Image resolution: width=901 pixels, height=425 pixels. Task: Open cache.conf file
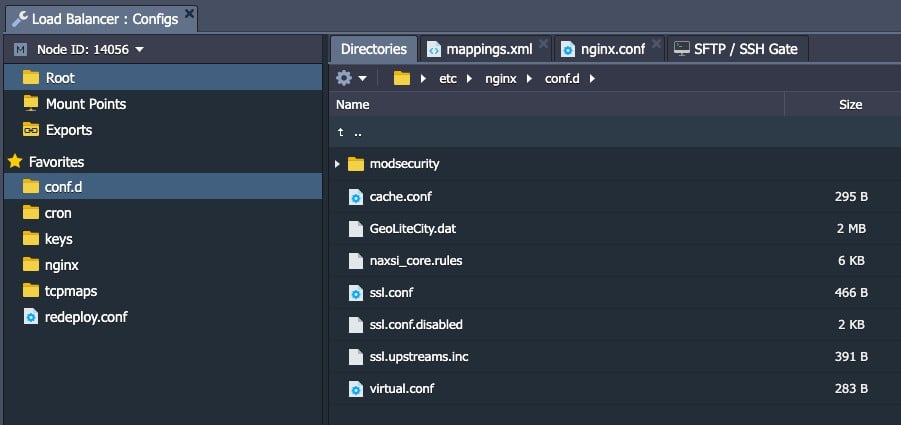point(401,196)
